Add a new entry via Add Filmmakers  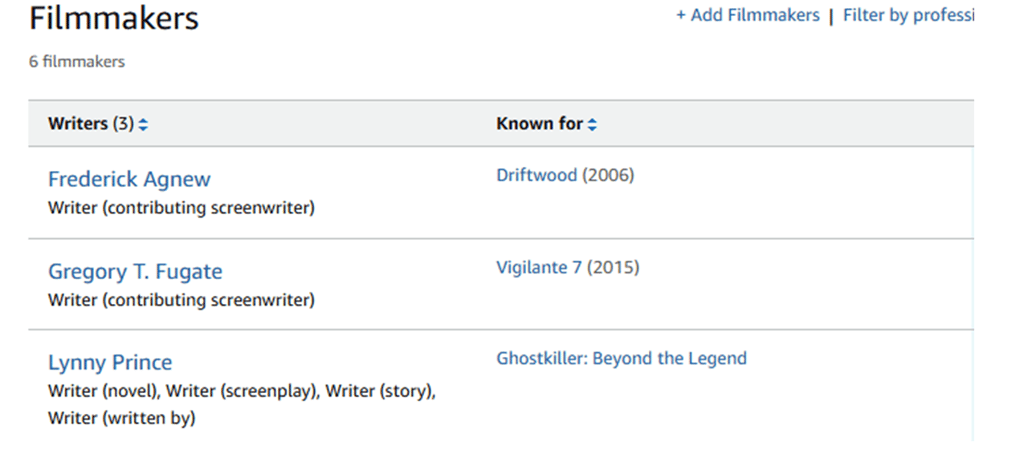pos(747,15)
